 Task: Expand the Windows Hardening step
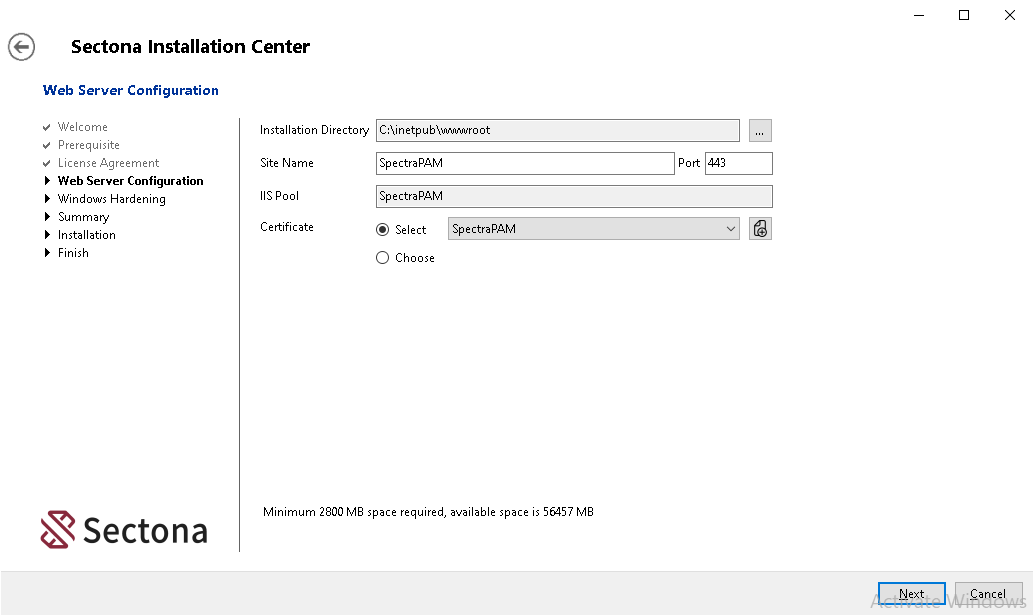[111, 199]
